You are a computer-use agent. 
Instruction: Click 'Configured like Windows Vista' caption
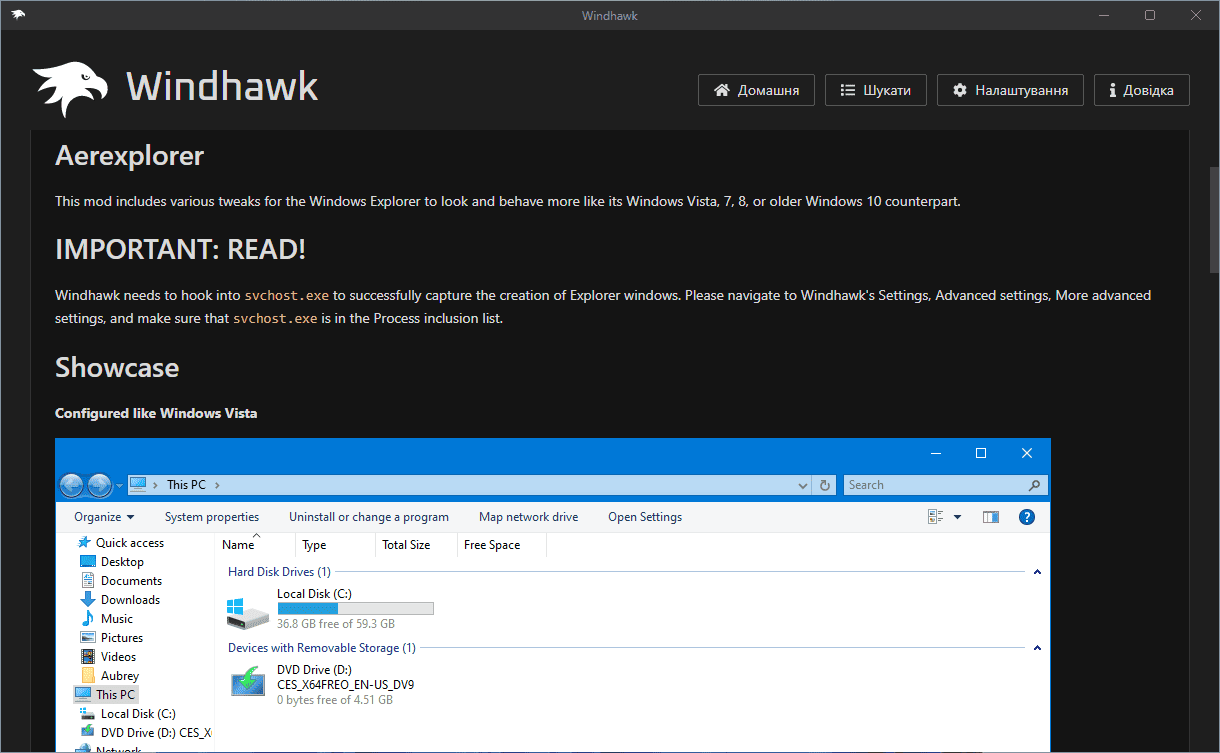(x=156, y=413)
